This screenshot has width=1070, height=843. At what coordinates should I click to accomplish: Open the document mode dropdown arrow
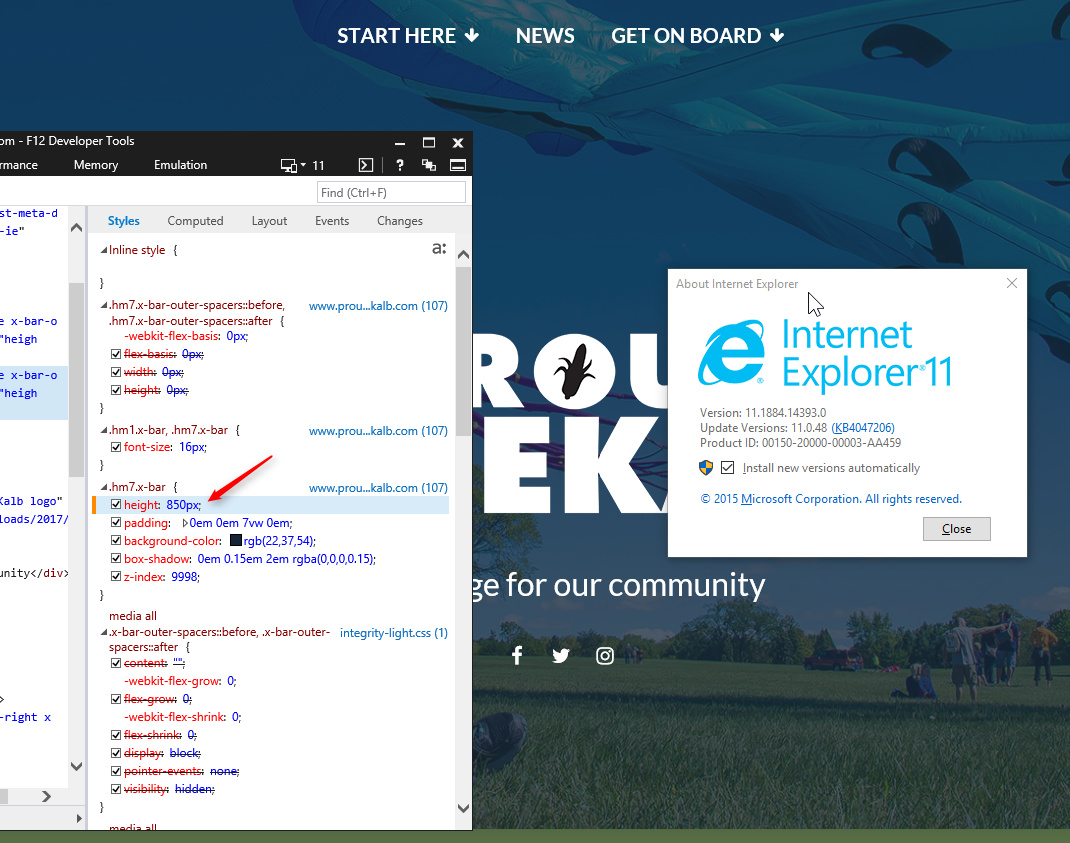(x=301, y=165)
